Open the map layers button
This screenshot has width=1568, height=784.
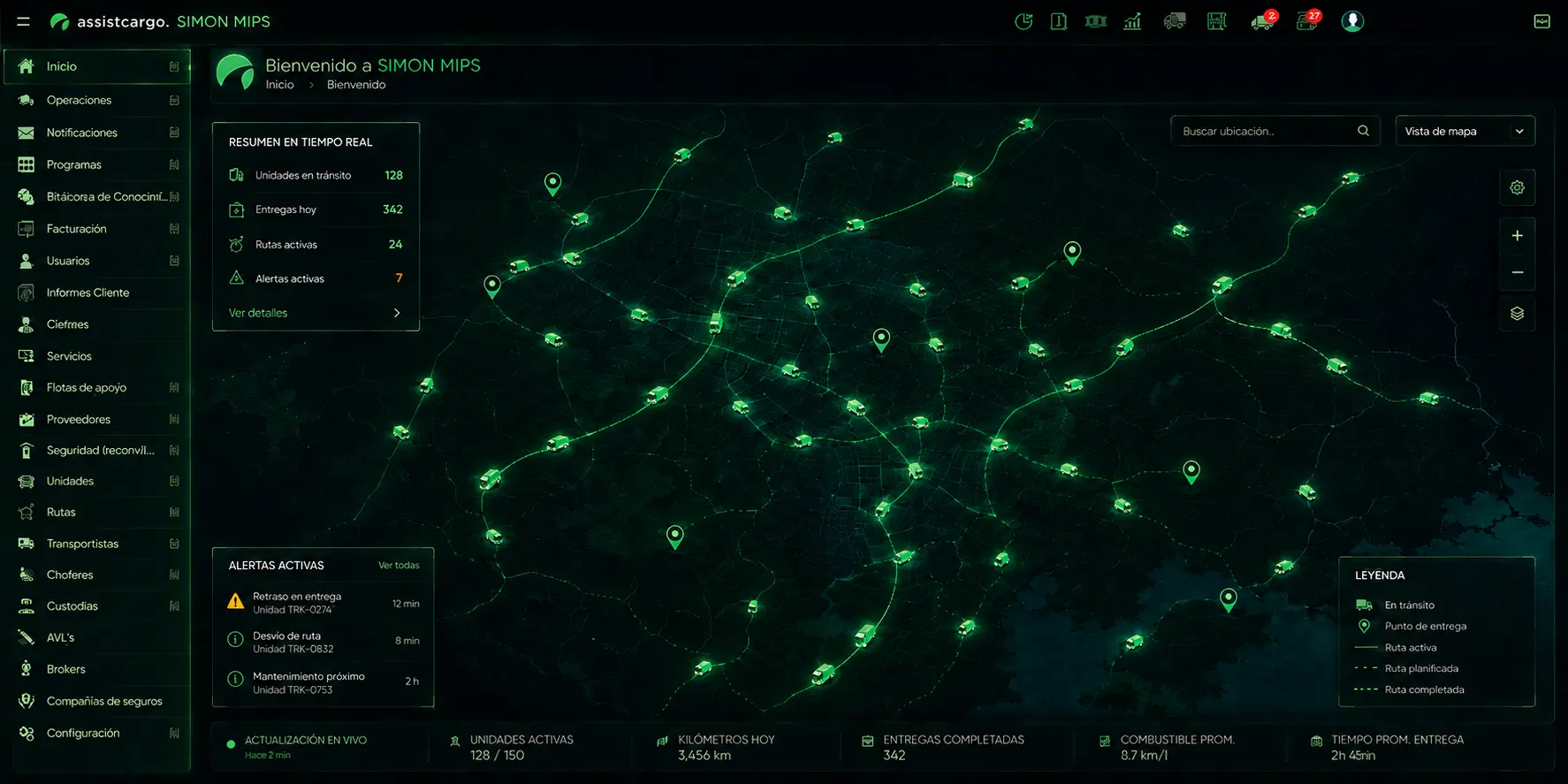pos(1517,314)
